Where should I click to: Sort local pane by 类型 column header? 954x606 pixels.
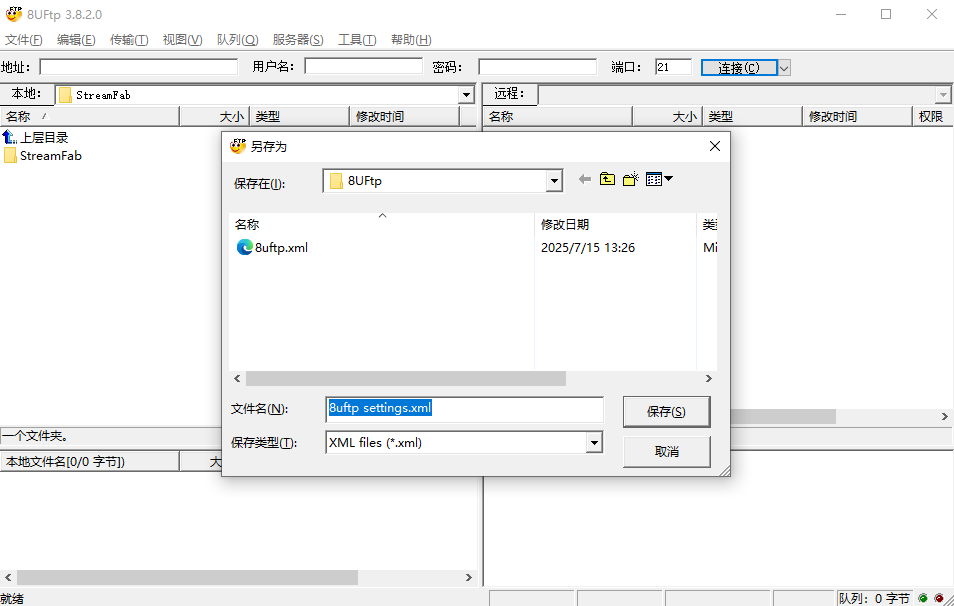[299, 116]
